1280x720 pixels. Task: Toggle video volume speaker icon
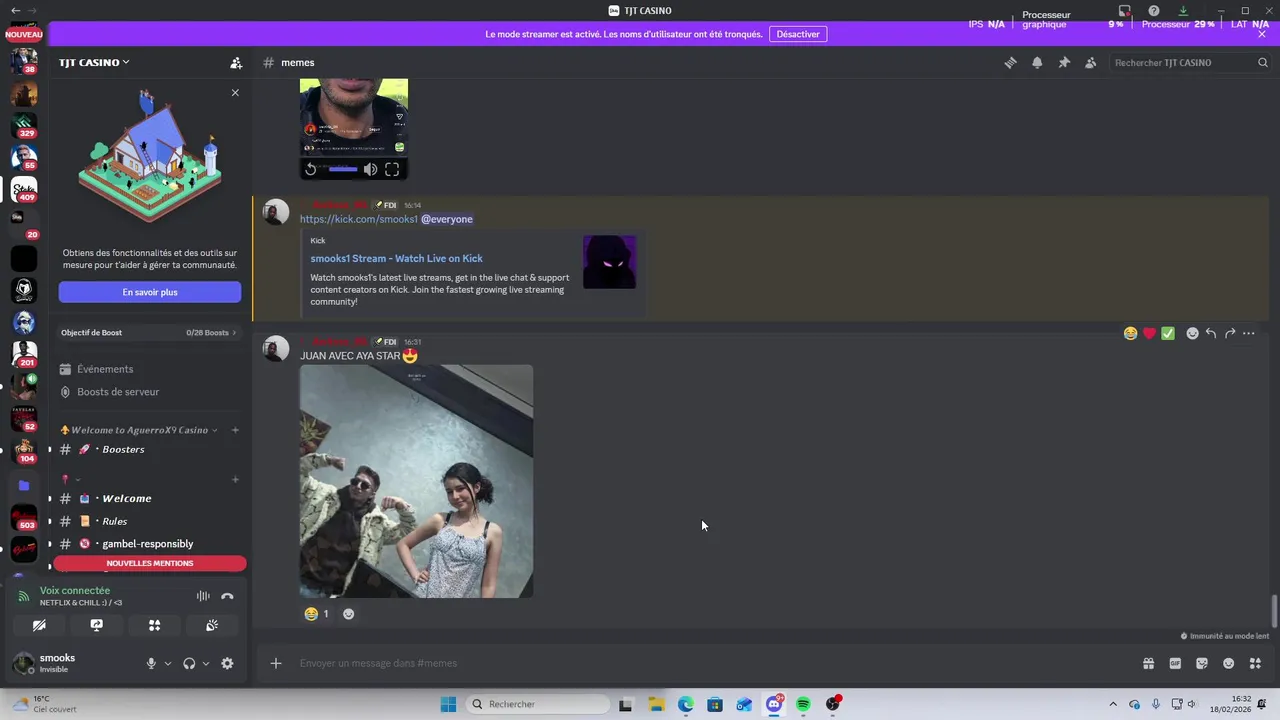[370, 169]
